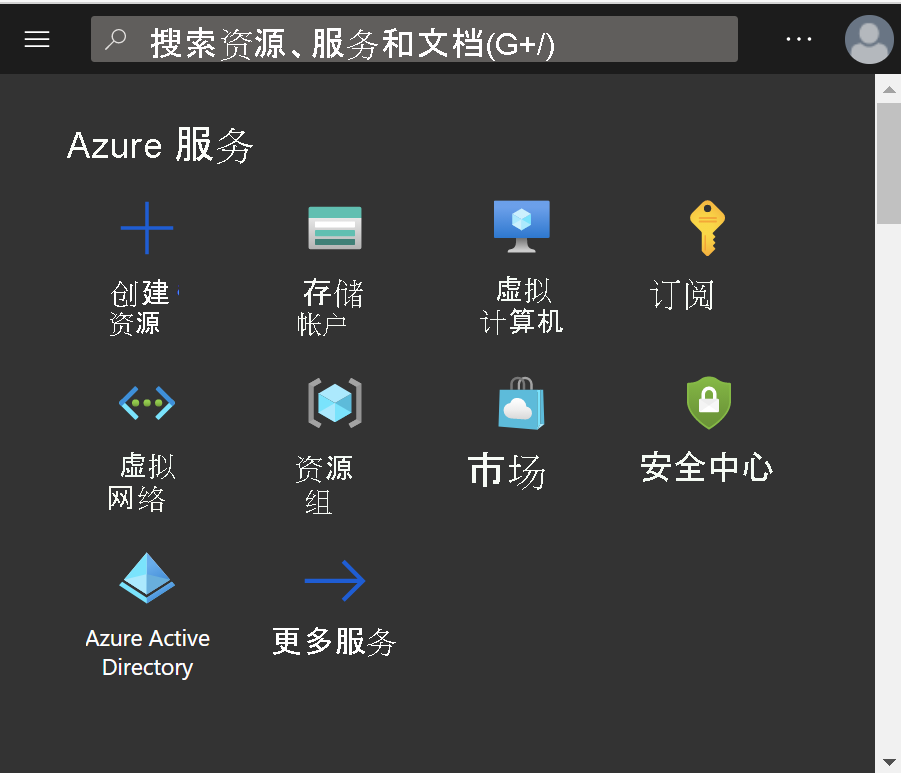The height and width of the screenshot is (773, 903).
Task: Click the vertical scrollbar thumb
Action: coord(889,164)
